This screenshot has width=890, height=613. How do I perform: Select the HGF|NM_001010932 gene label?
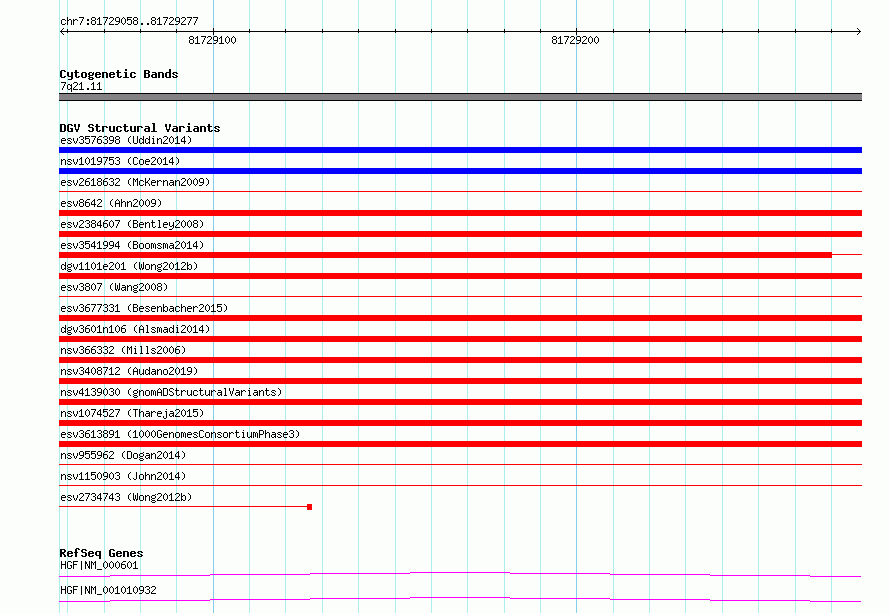tap(108, 590)
